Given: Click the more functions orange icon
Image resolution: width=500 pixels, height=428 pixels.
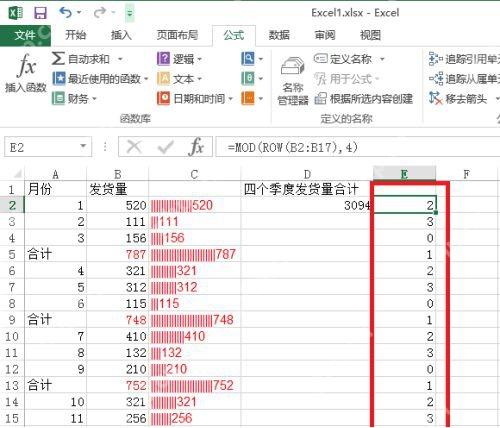Looking at the screenshot, I should coord(248,98).
